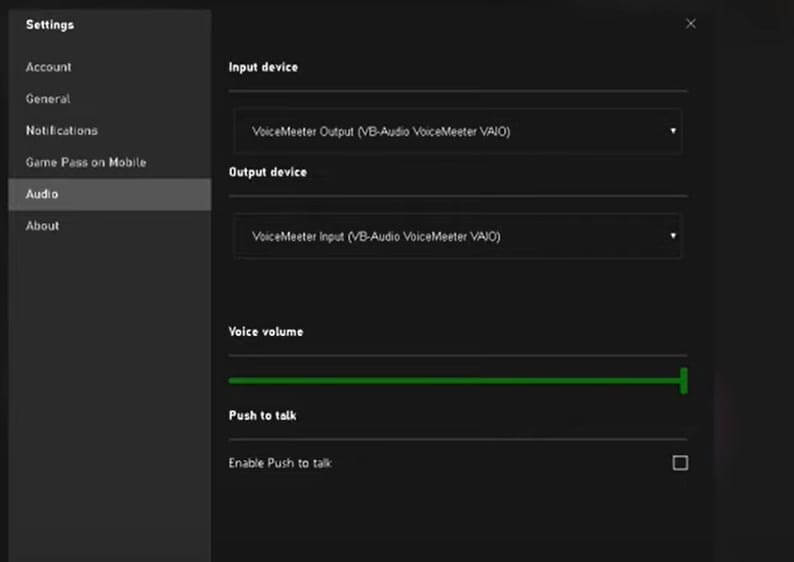The height and width of the screenshot is (562, 794).
Task: Go to the Notifications settings
Action: [x=62, y=131]
